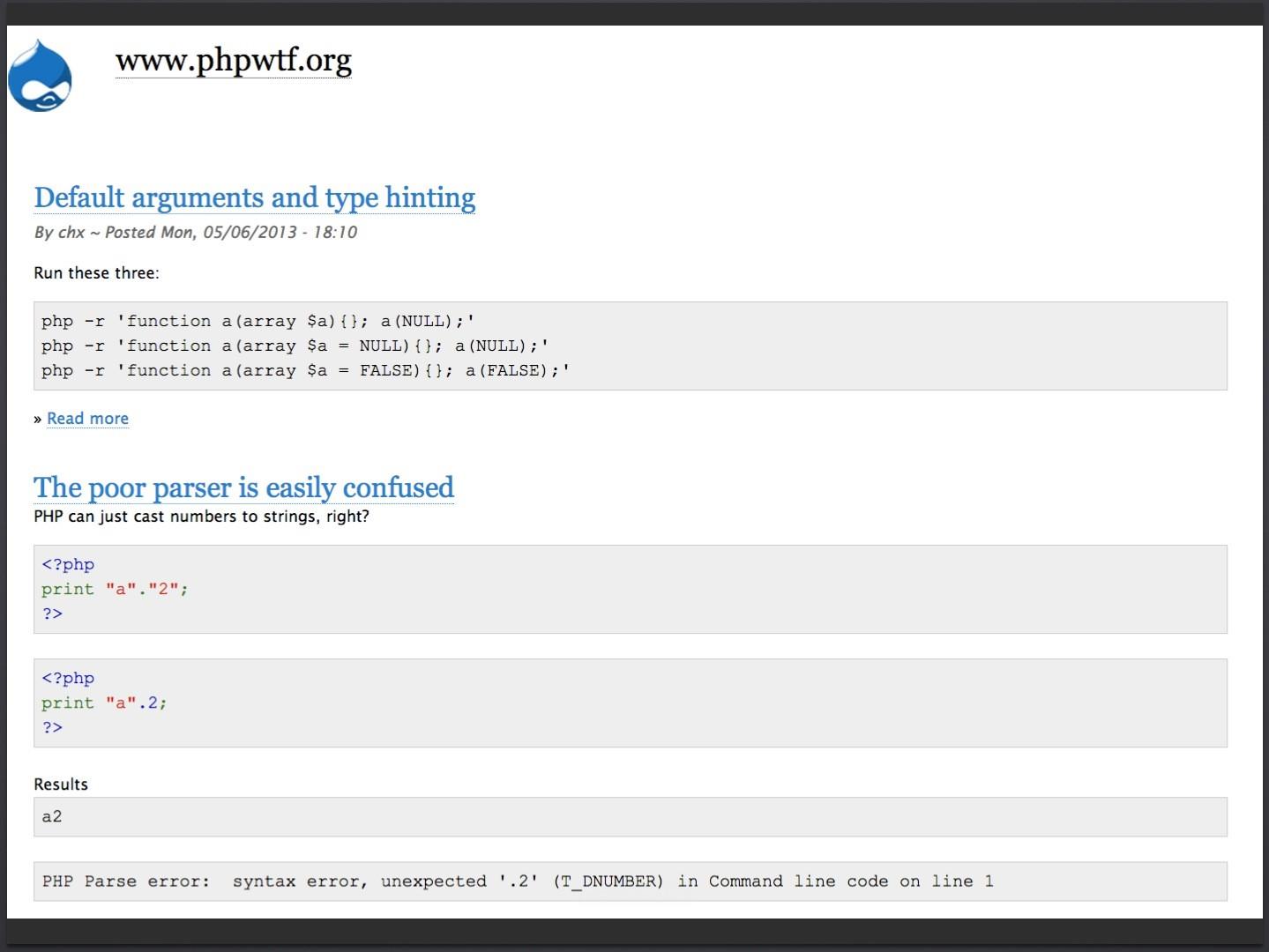Click the opening <?php tag in second PHP block
This screenshot has height=952, width=1269.
coord(68,679)
